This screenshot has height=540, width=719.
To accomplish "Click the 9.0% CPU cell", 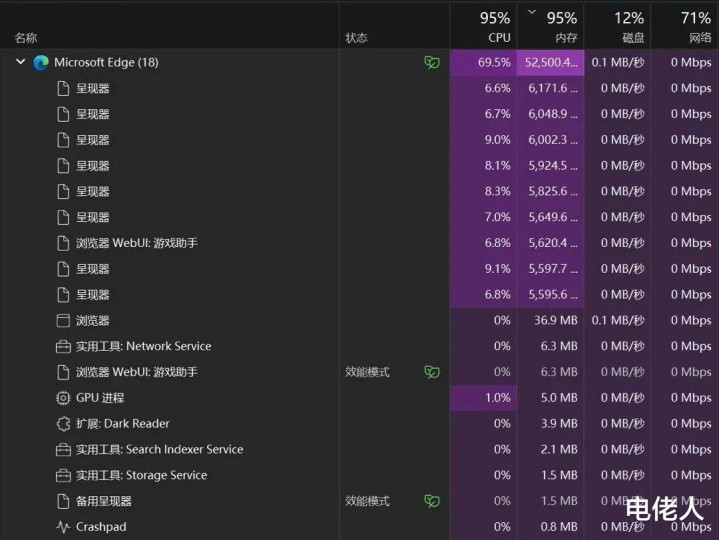I will click(x=483, y=140).
